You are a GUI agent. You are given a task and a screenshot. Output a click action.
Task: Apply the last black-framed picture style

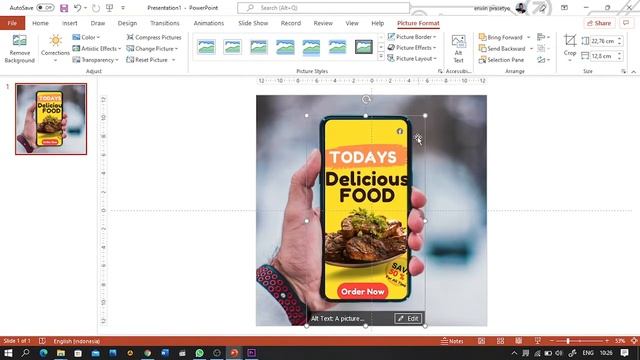coord(364,47)
